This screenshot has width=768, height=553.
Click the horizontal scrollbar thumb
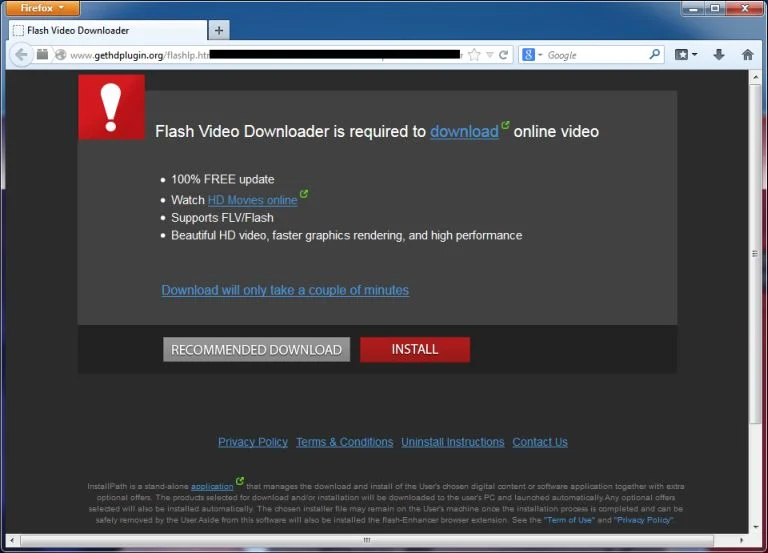pos(366,540)
